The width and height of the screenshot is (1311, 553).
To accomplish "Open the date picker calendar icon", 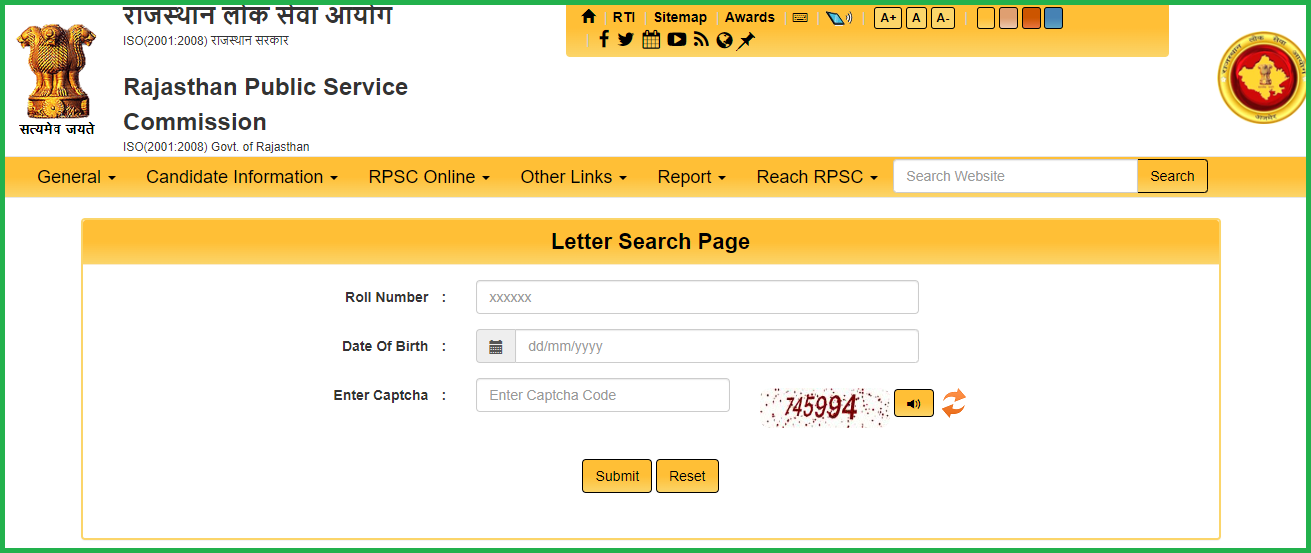I will [x=496, y=346].
